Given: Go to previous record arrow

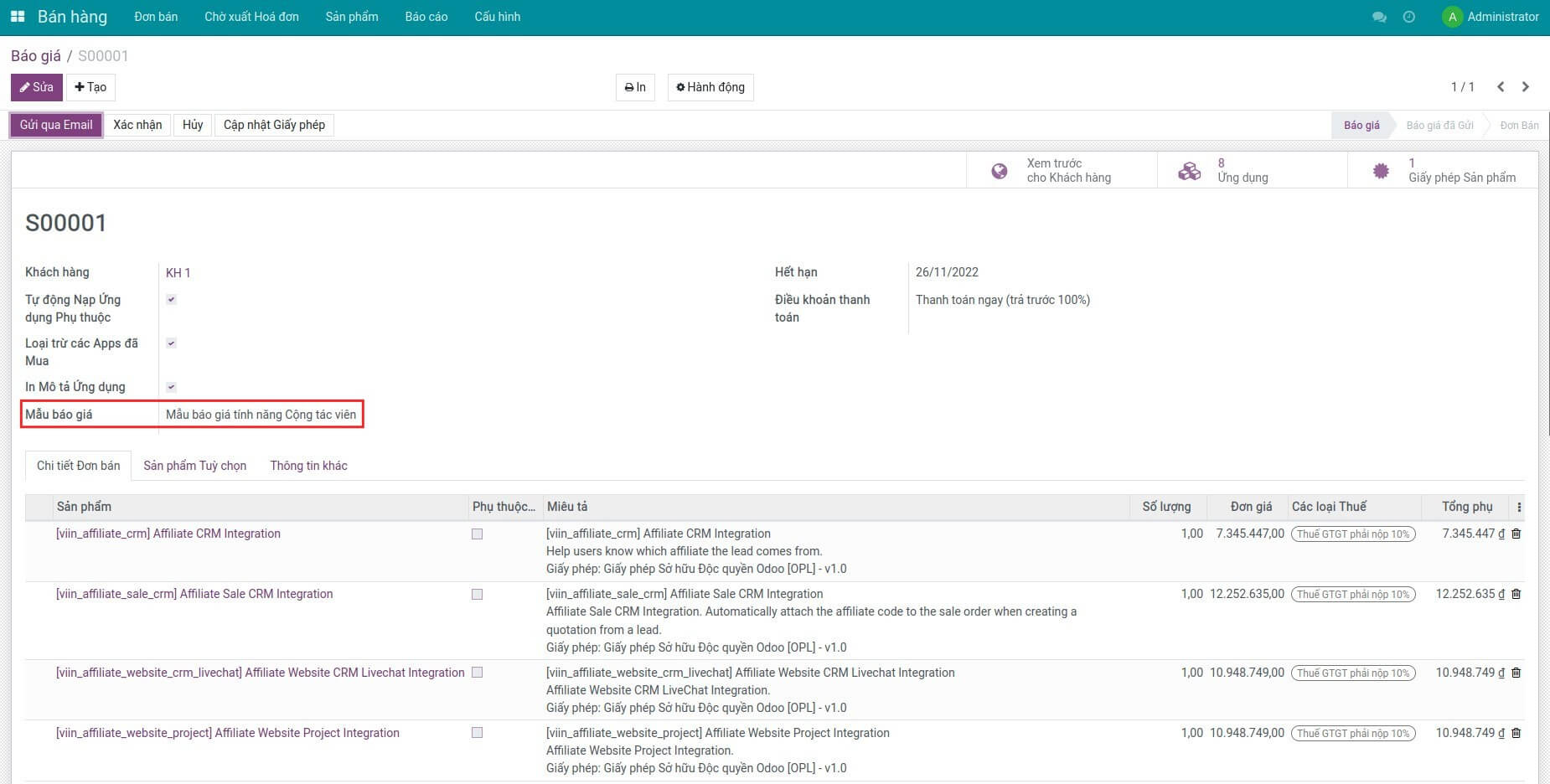Looking at the screenshot, I should click(x=1501, y=87).
